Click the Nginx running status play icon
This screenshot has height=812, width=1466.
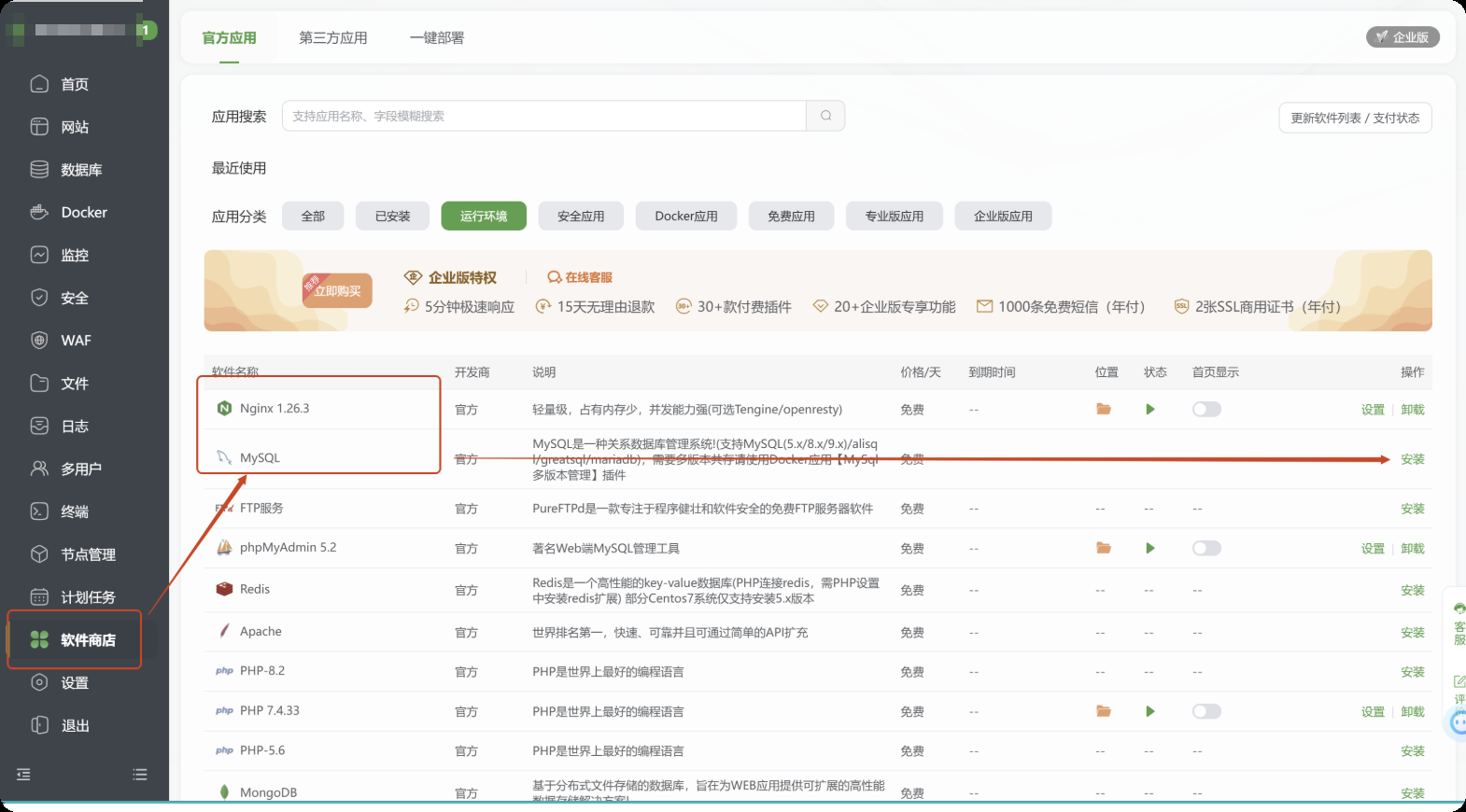(x=1150, y=409)
